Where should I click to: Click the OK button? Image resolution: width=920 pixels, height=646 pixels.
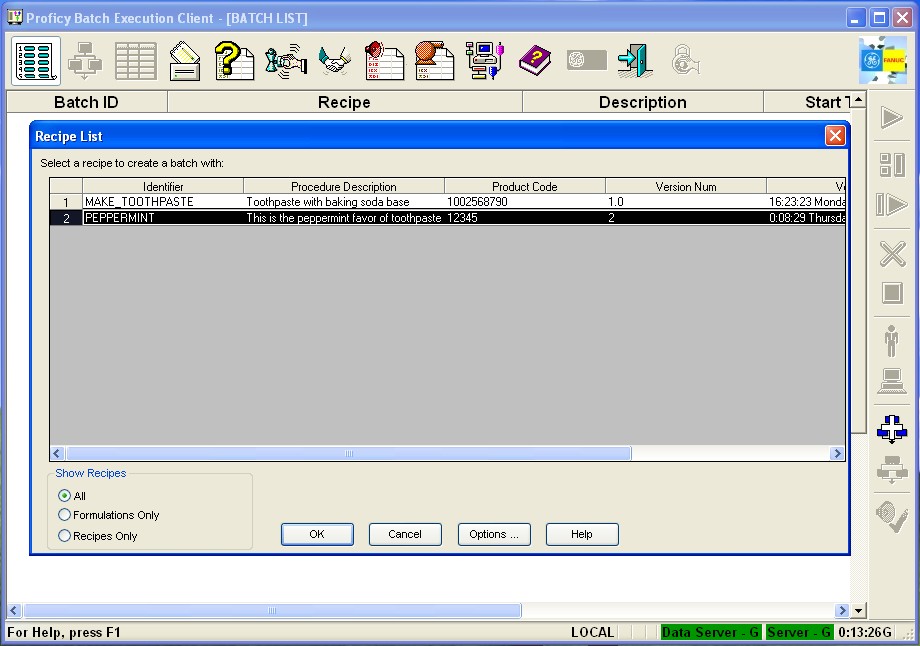click(x=317, y=535)
